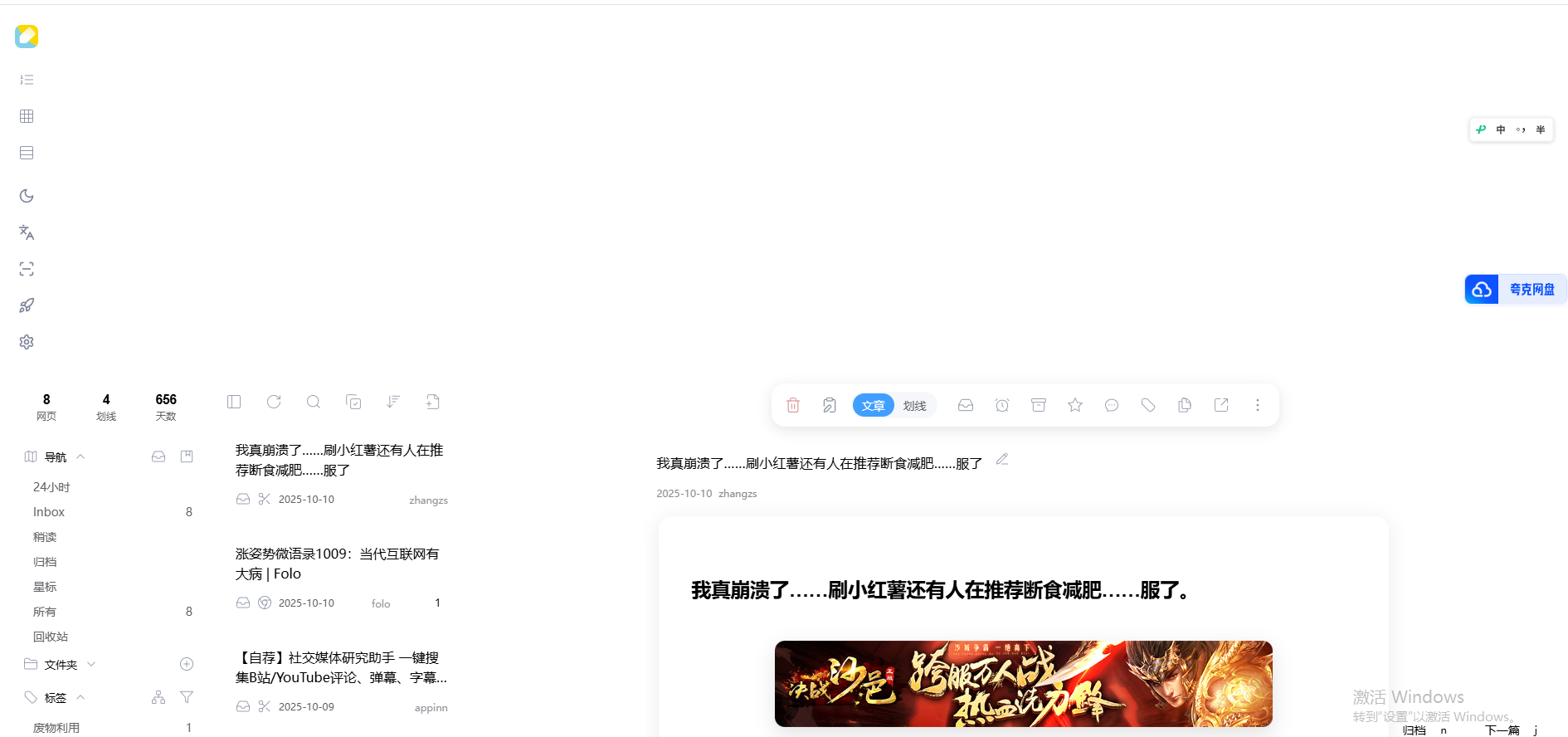Click the refresh icon above article list
The width and height of the screenshot is (1568, 737).
coord(274,402)
